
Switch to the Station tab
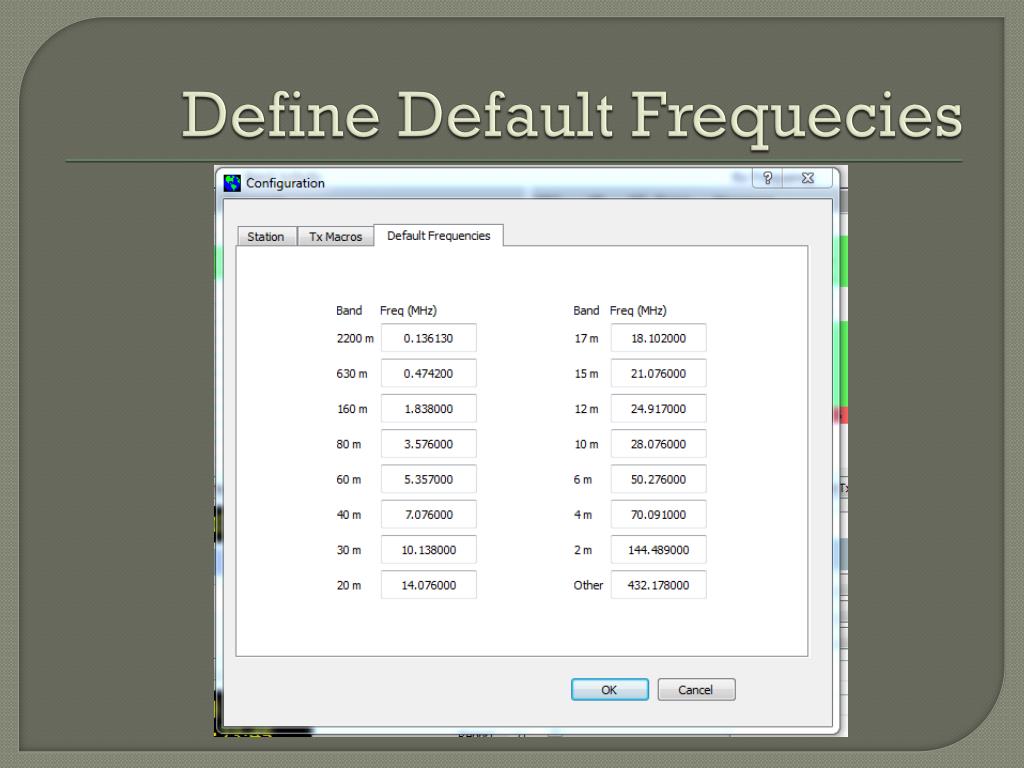click(266, 236)
